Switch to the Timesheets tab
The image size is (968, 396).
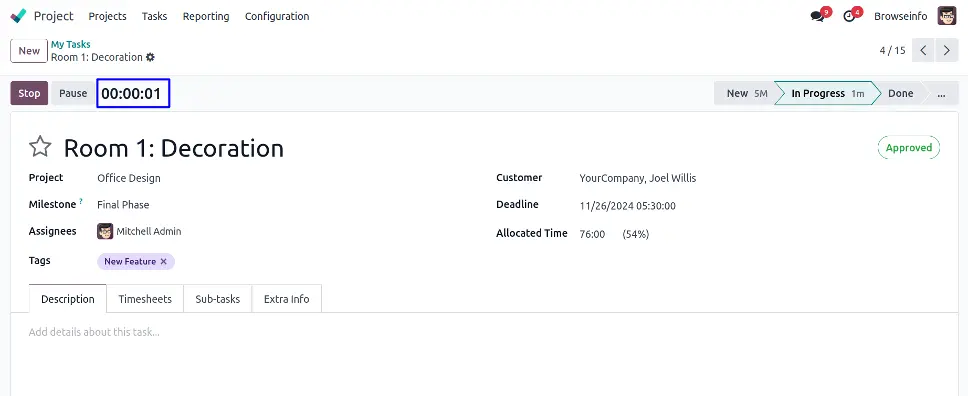145,299
